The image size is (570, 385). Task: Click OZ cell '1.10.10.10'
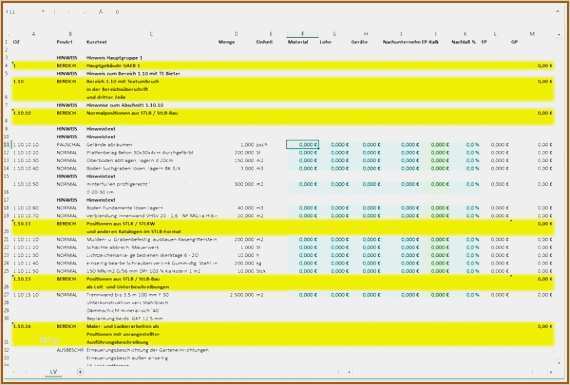coord(26,145)
